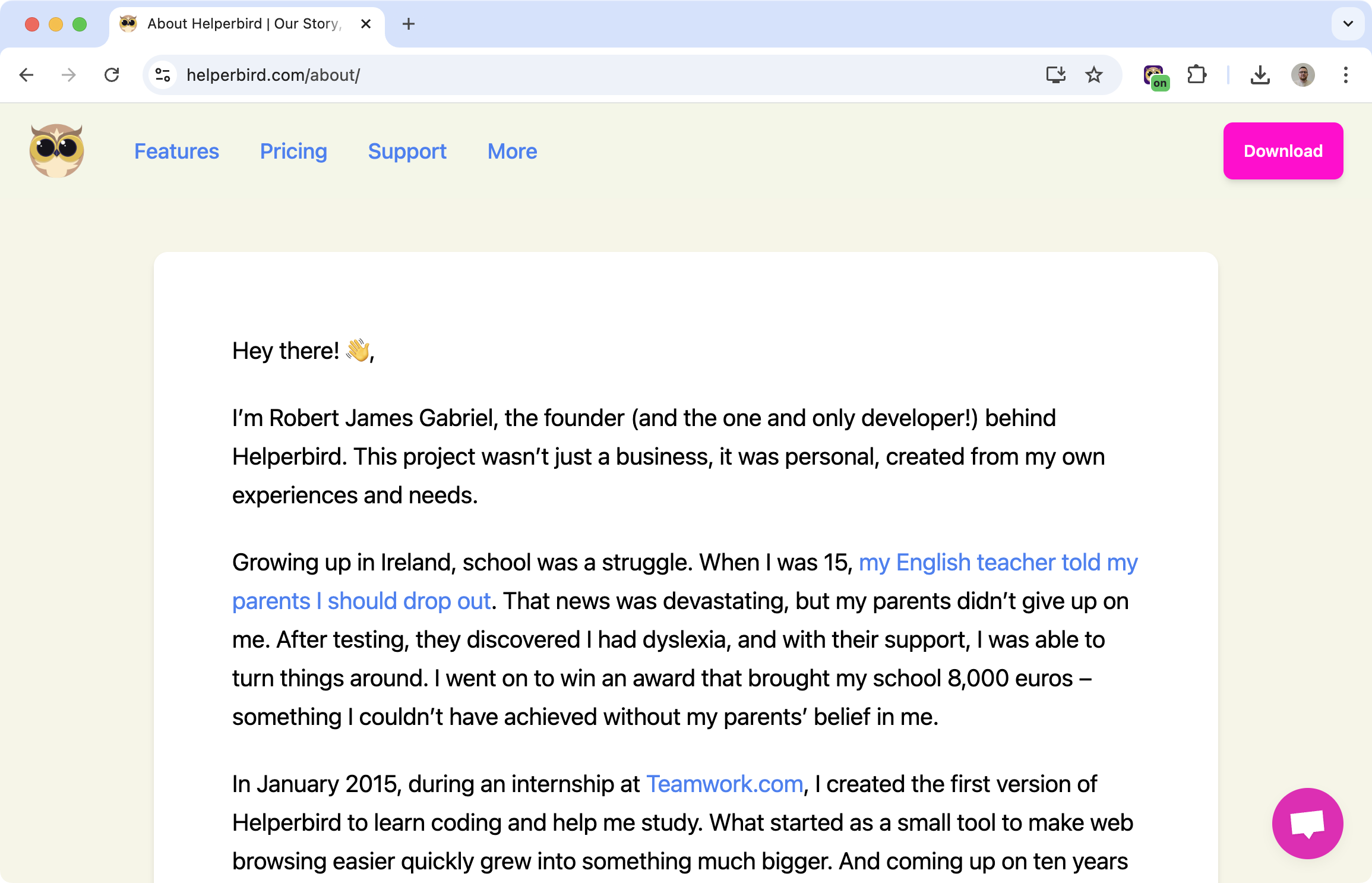1372x883 pixels.
Task: Open the Chrome profile avatar
Action: 1303,75
